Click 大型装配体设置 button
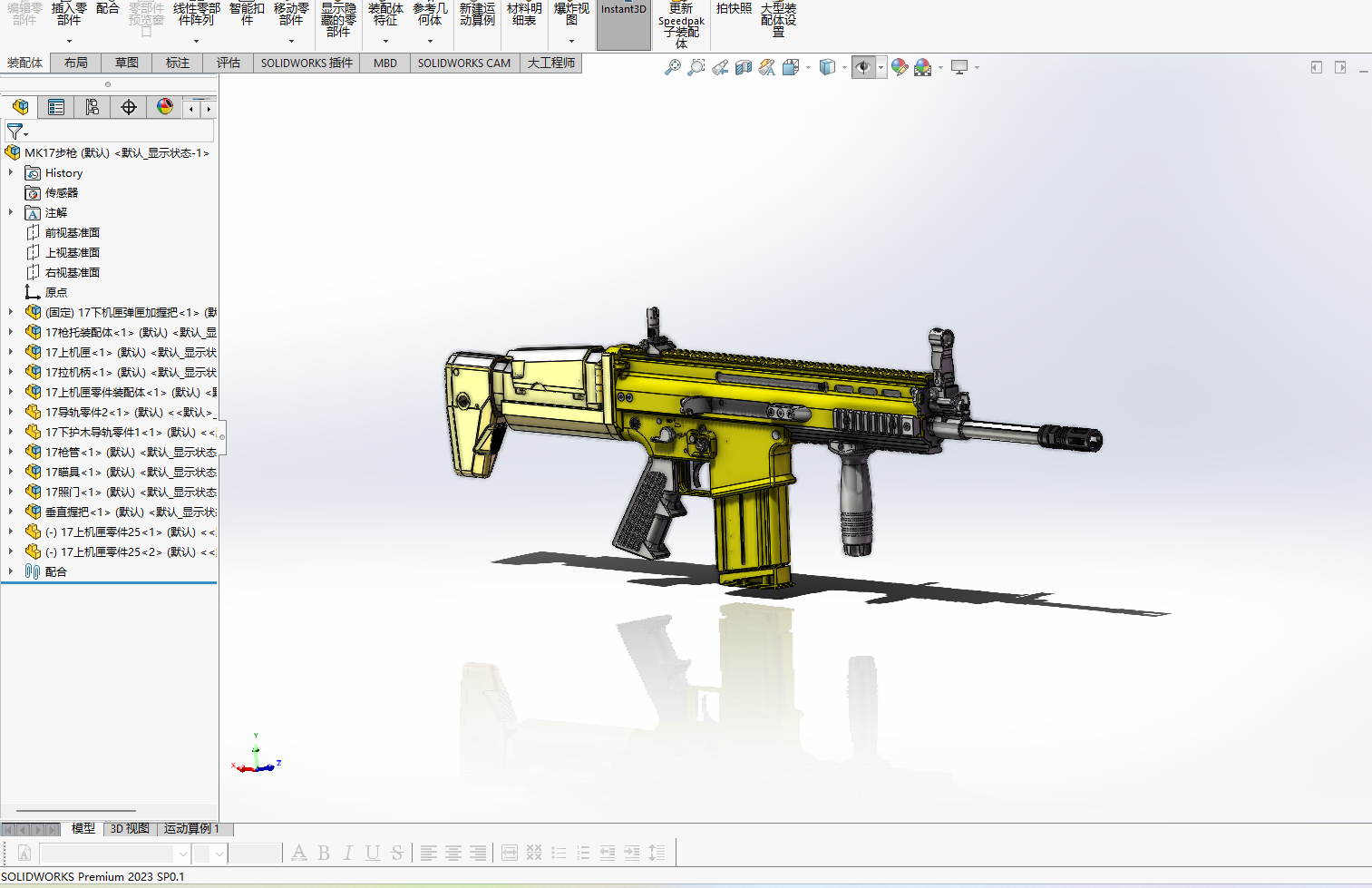Image resolution: width=1372 pixels, height=888 pixels. [x=778, y=19]
